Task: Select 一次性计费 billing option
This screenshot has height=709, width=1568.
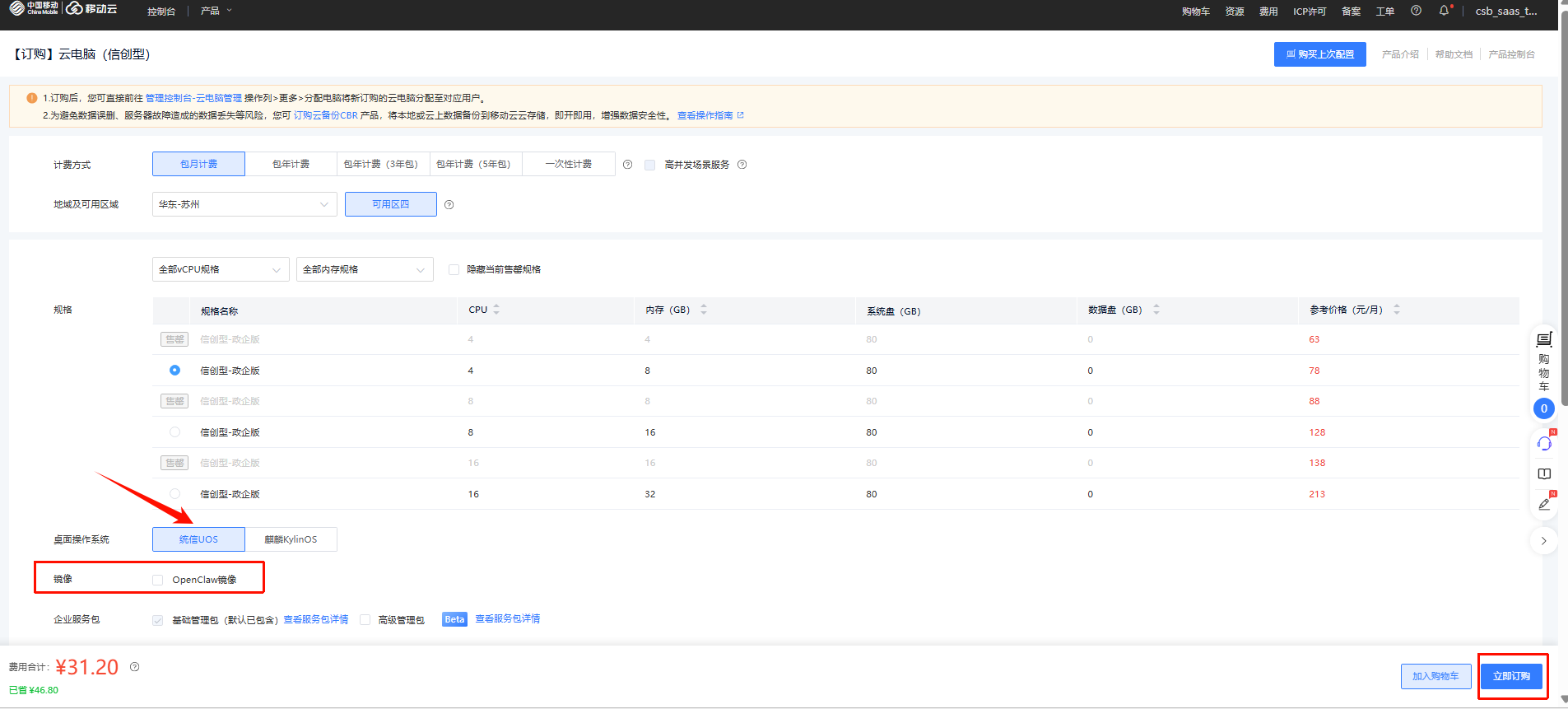Action: tap(568, 164)
